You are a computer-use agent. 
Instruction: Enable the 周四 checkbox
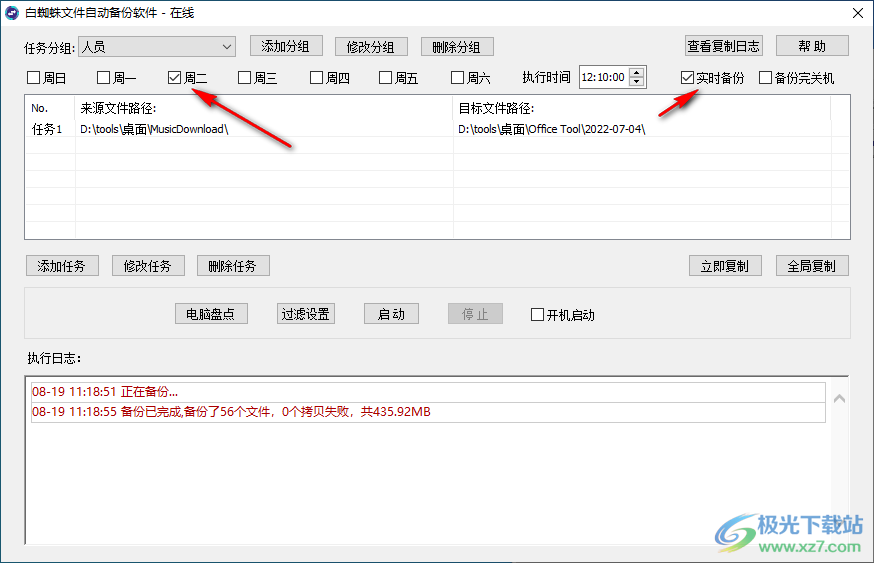[316, 77]
